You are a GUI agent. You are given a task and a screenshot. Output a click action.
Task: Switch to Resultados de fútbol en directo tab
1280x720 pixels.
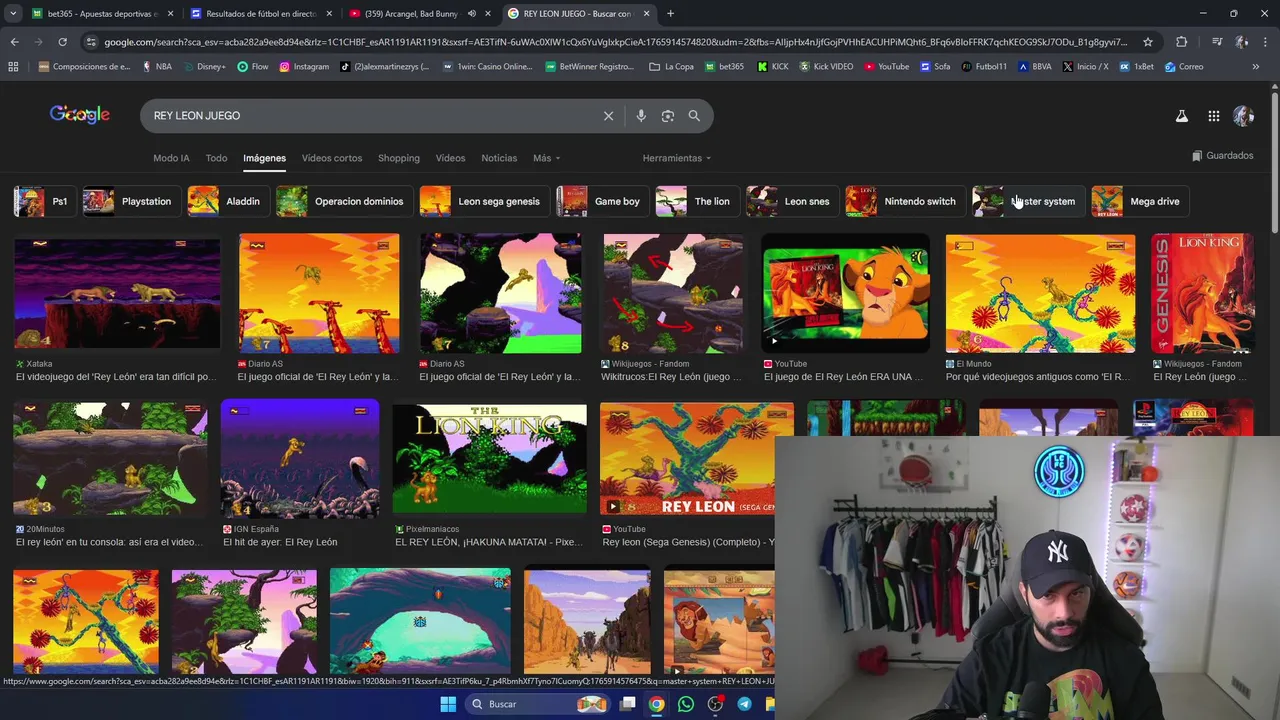point(260,14)
